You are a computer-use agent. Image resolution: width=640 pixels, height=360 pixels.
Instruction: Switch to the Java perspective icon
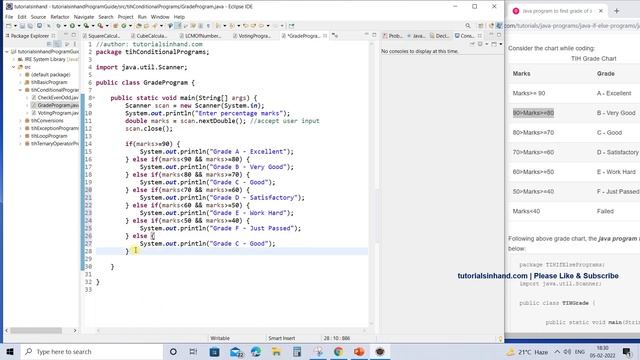(x=499, y=26)
